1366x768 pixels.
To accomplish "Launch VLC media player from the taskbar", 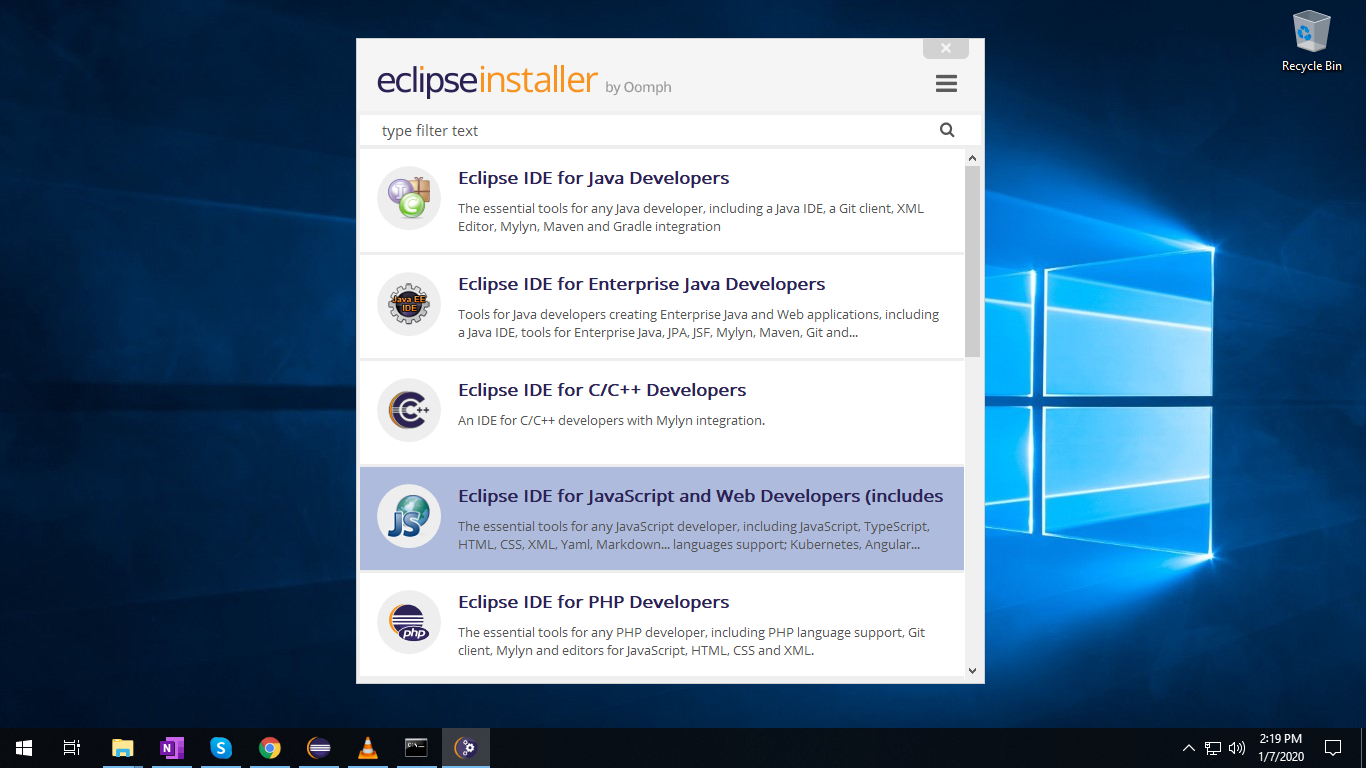I will pos(367,747).
